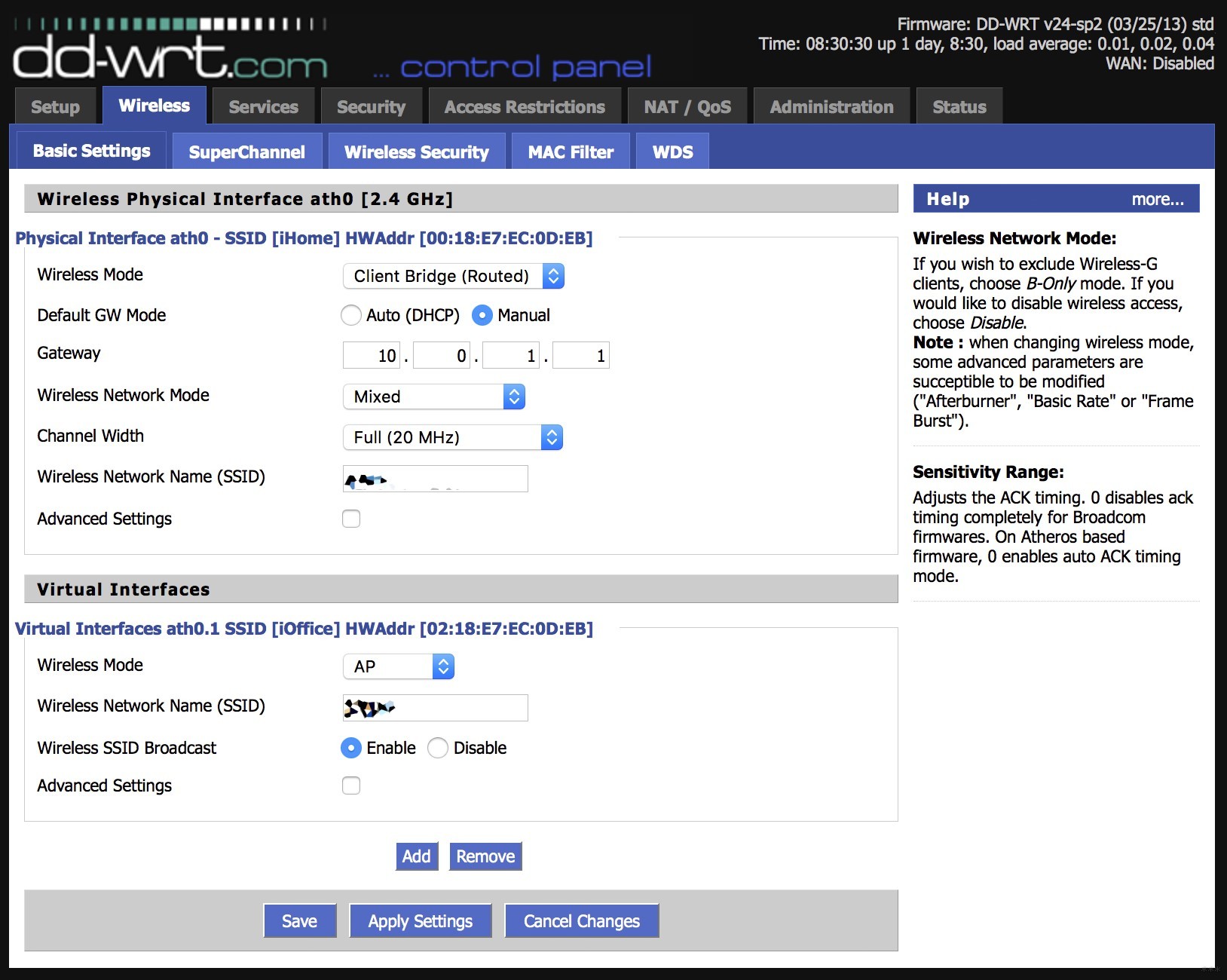Switch to the SuperChannel sub-tab
Image resolution: width=1227 pixels, height=980 pixels.
point(246,152)
